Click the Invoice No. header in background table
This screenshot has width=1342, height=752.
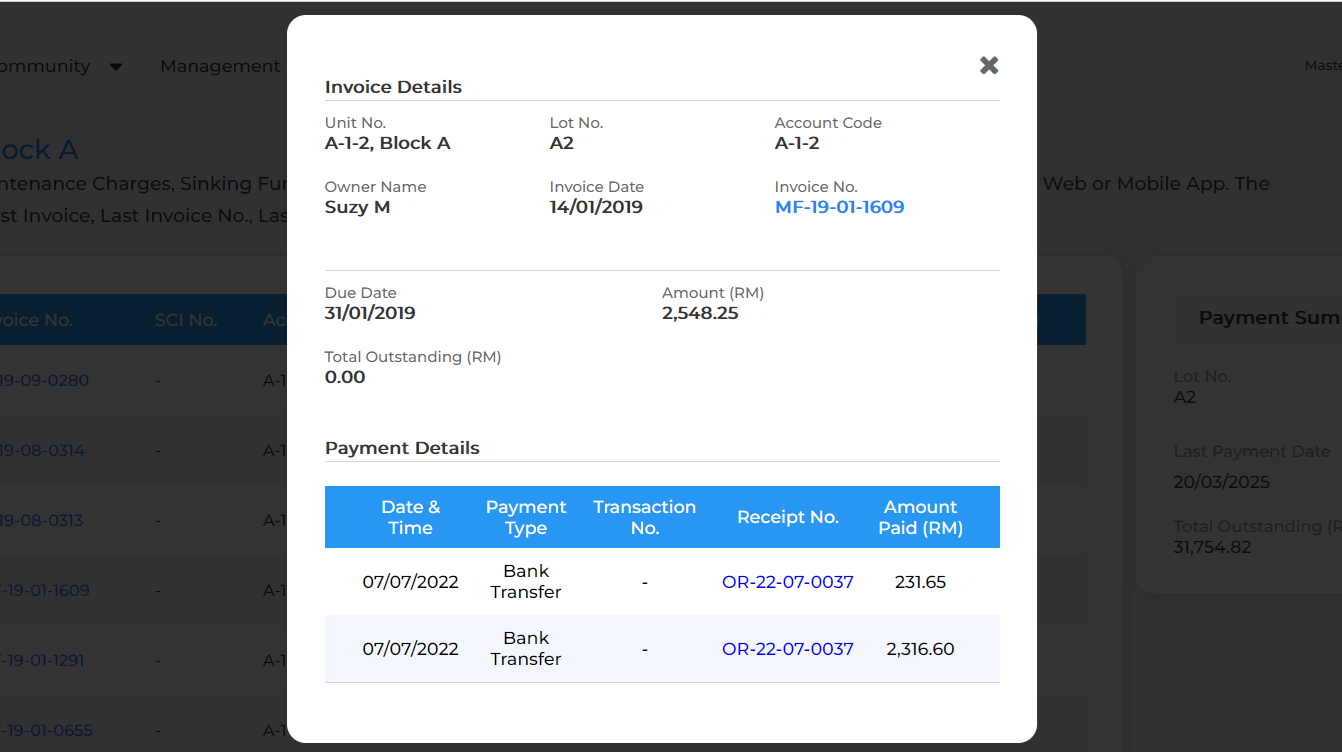[36, 320]
